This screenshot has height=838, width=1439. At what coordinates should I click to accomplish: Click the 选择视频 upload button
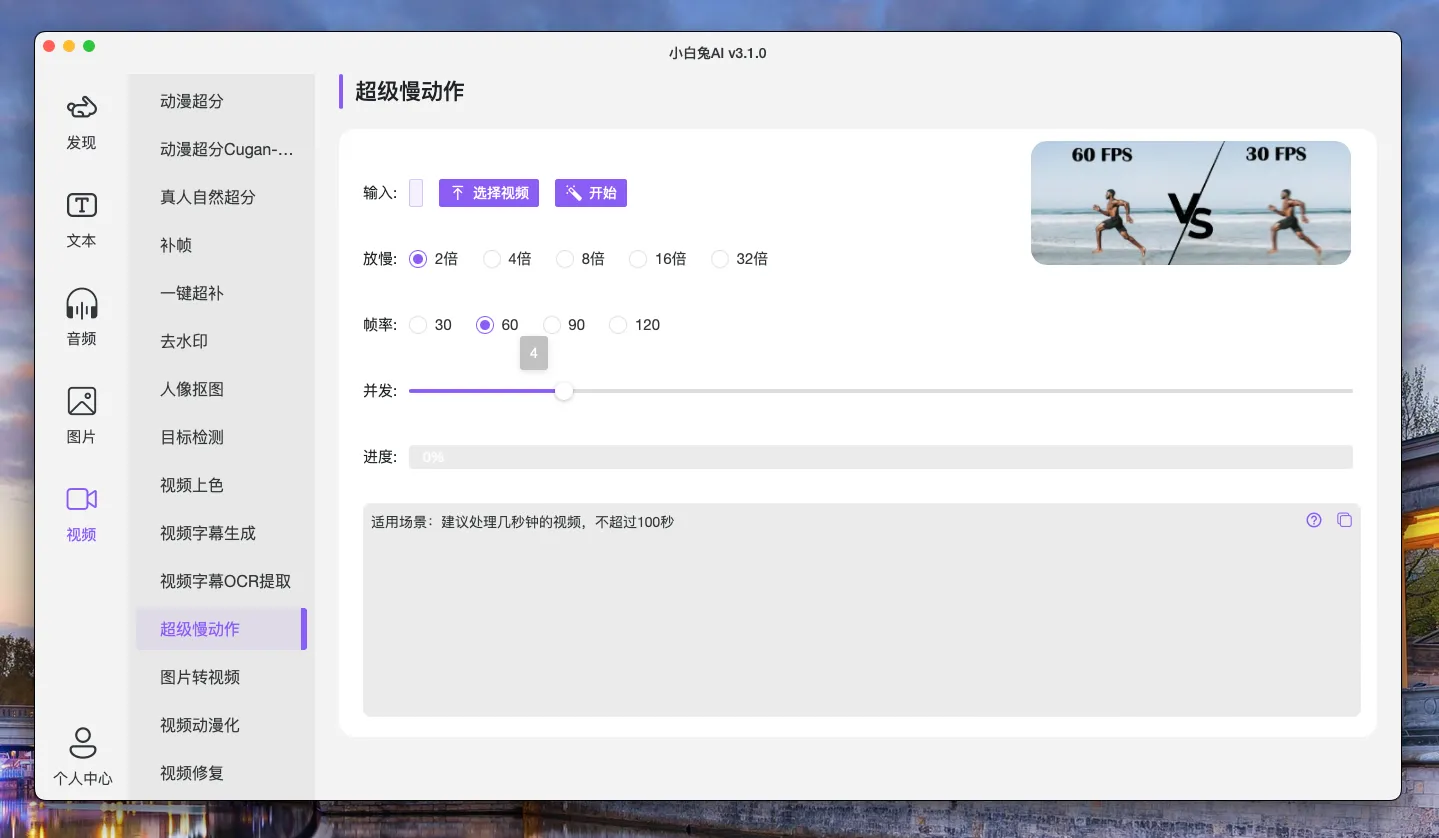[x=489, y=193]
